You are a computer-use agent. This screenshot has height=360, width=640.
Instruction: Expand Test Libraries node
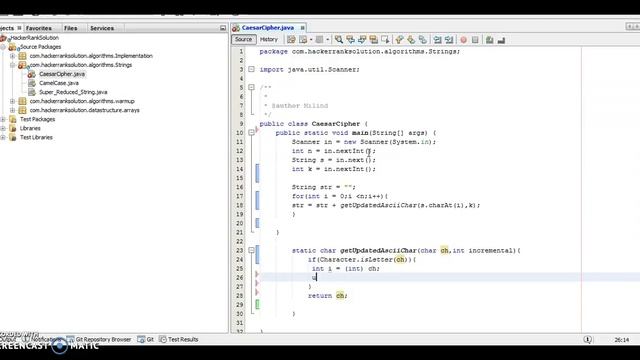pos(3,137)
